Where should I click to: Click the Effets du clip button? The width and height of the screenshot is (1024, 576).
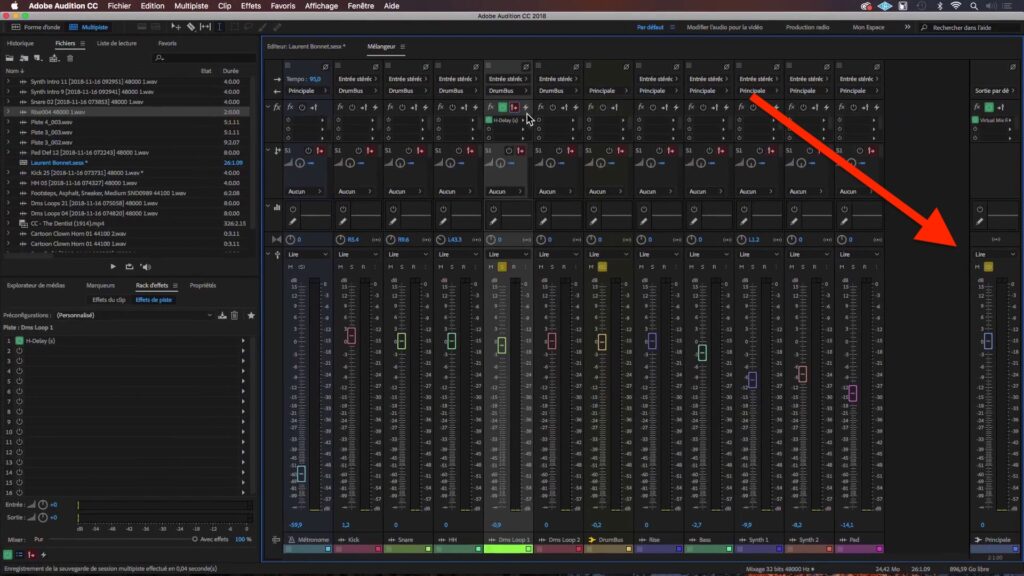[x=108, y=299]
